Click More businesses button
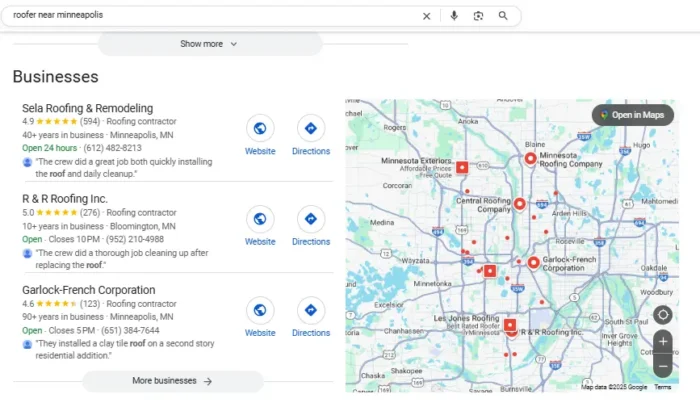The image size is (700, 407). coord(172,381)
